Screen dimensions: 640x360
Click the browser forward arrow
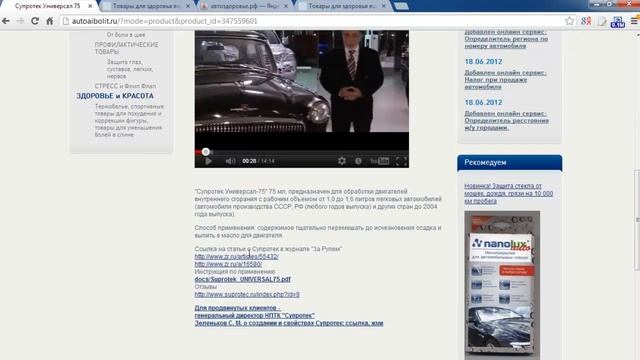click(20, 21)
